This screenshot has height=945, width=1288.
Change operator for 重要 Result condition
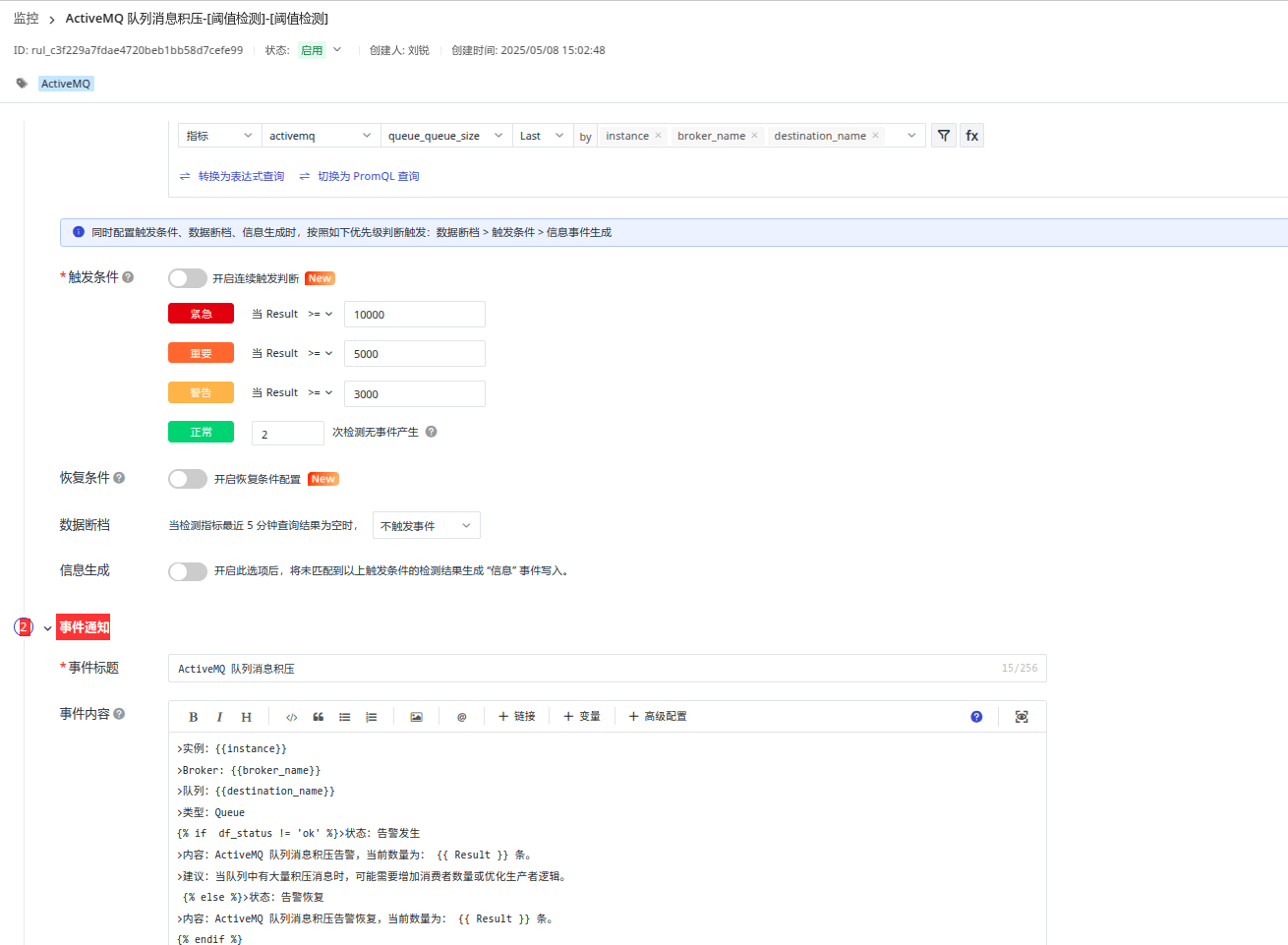coord(321,353)
